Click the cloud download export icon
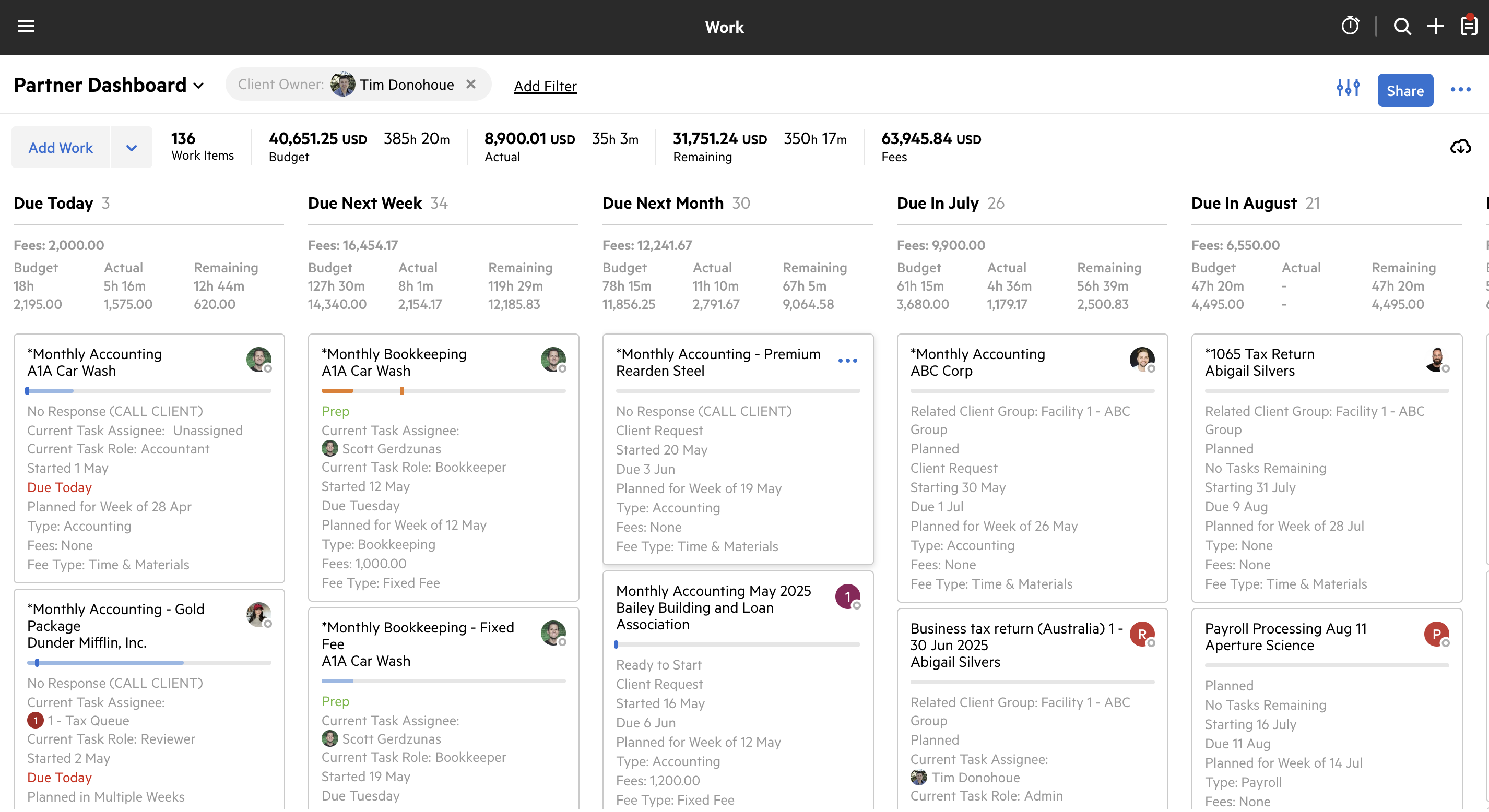This screenshot has width=1489, height=812. [1460, 147]
